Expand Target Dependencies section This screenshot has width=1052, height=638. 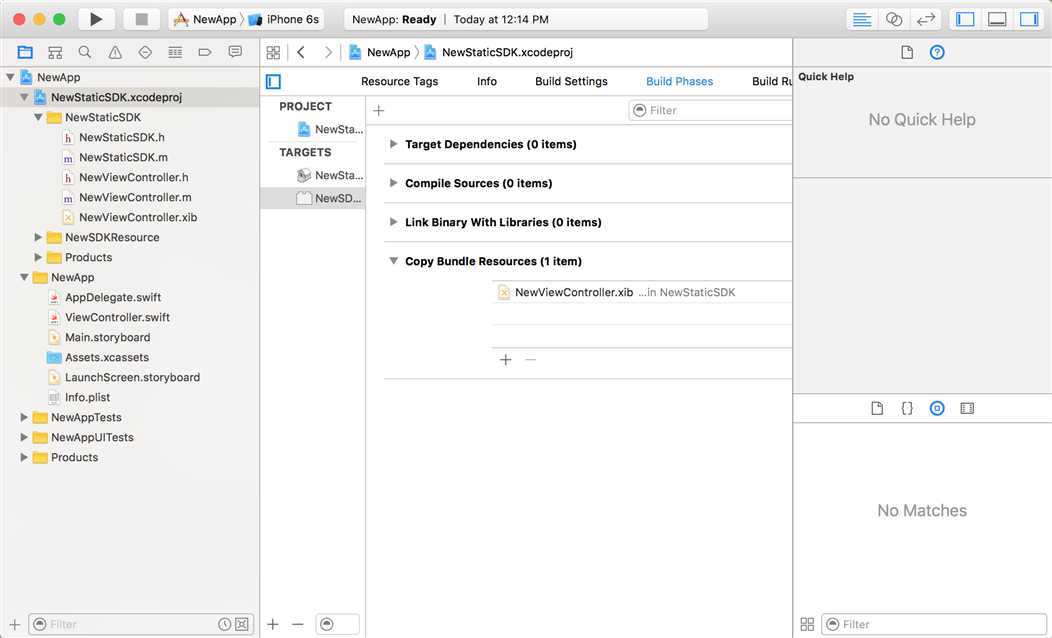point(394,144)
